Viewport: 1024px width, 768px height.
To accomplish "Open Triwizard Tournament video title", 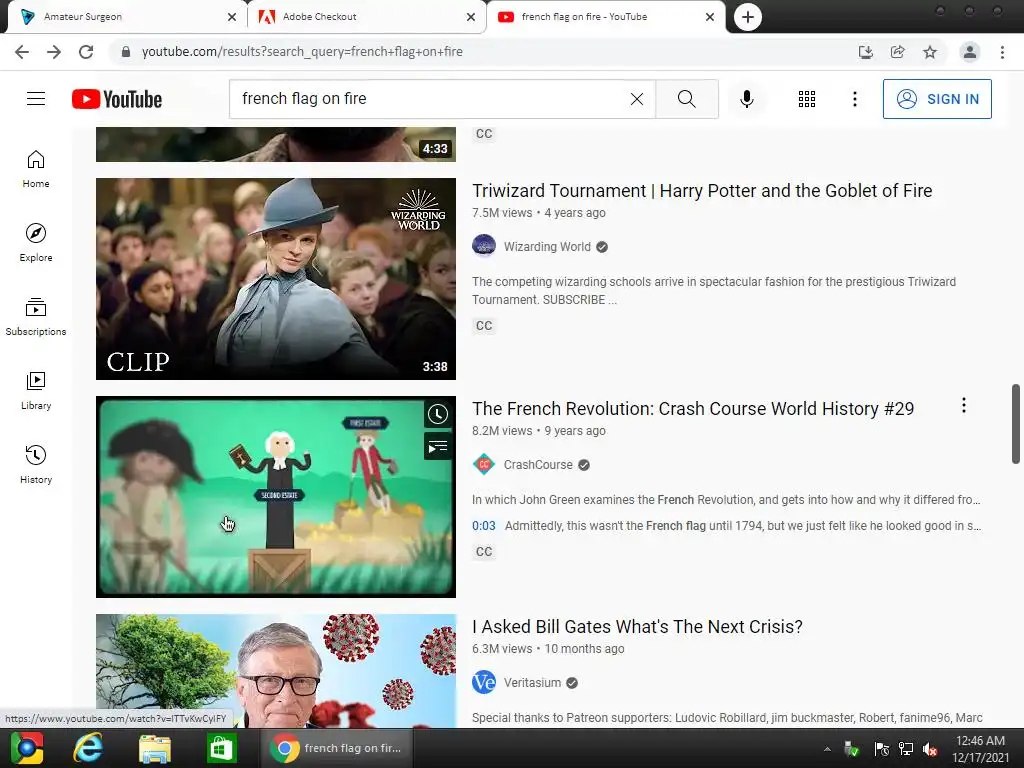I will [x=702, y=191].
